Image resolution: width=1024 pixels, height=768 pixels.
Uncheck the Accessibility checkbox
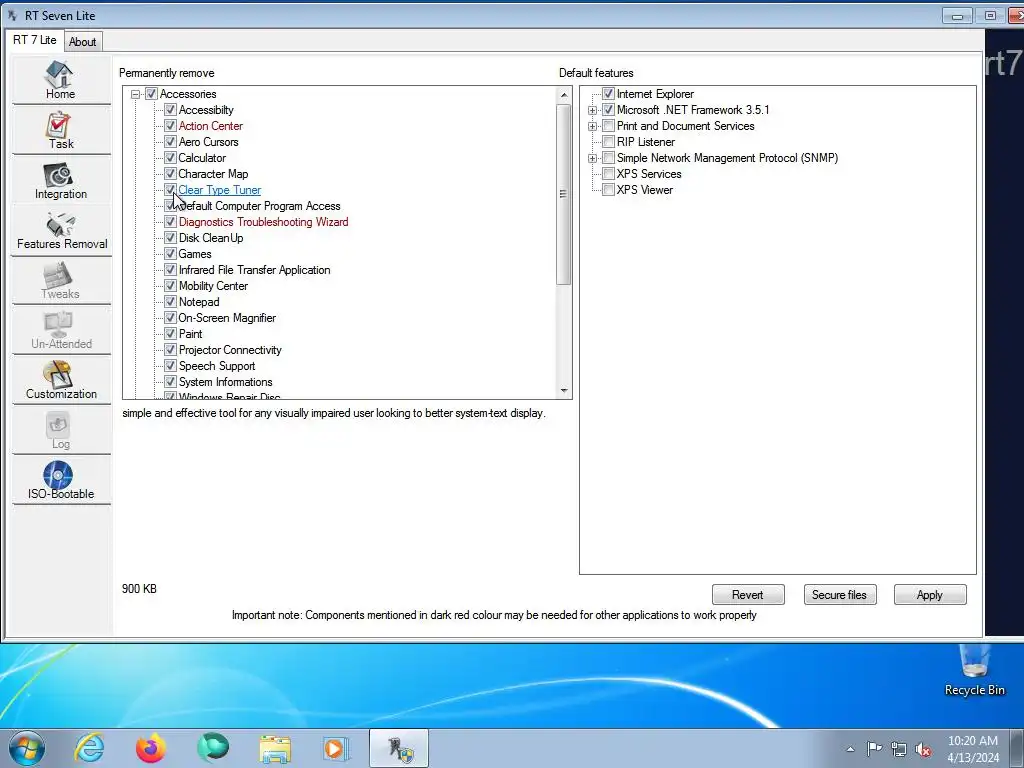coord(170,110)
